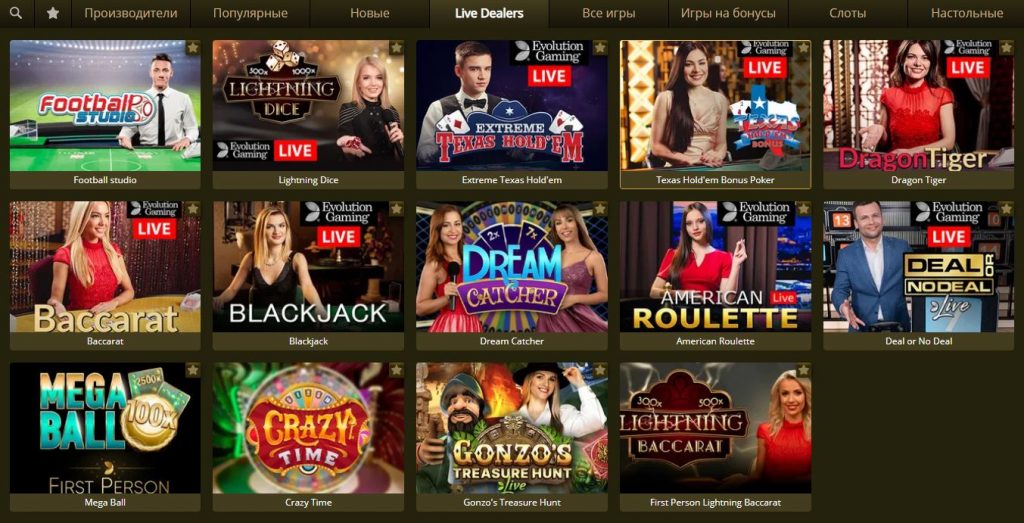Click the American Roulette title label
This screenshot has height=523, width=1024.
715,341
